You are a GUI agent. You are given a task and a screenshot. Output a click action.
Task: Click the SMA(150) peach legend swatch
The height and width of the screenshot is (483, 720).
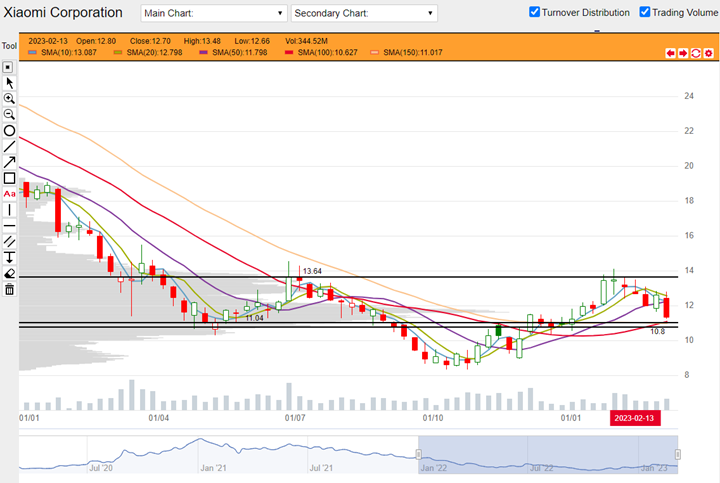point(375,52)
